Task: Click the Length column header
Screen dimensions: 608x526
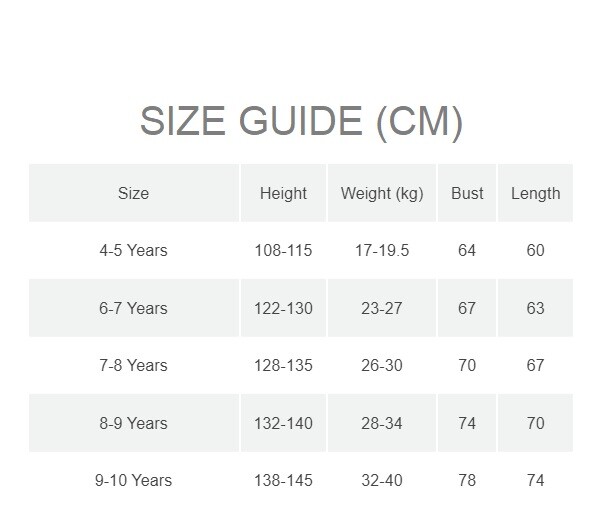Action: pos(535,193)
